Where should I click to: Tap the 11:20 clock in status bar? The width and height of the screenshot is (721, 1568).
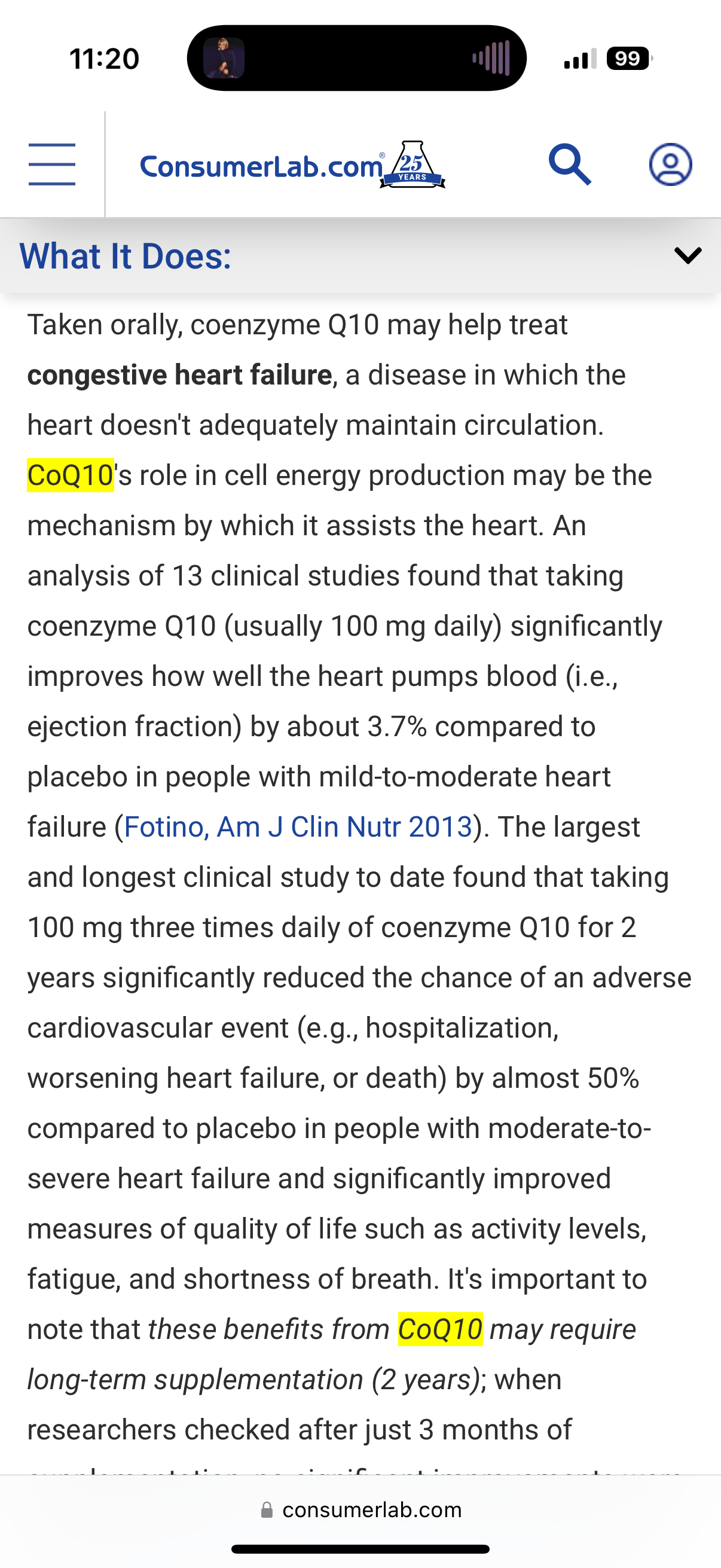[105, 59]
